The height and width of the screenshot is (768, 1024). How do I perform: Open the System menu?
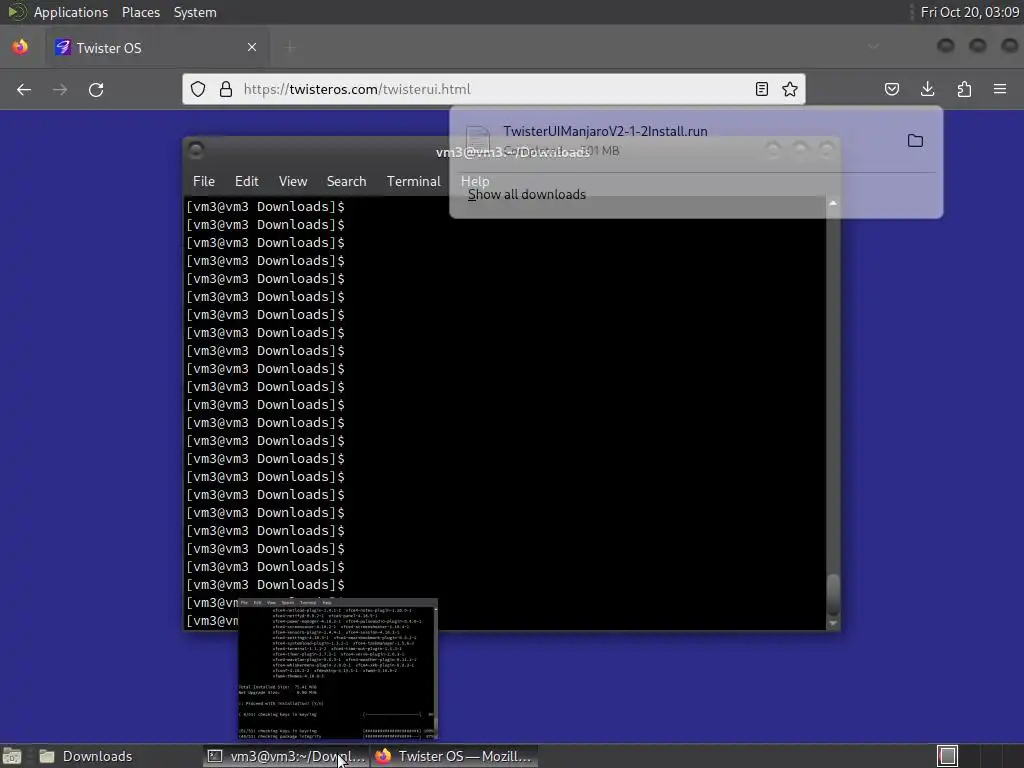(x=195, y=12)
